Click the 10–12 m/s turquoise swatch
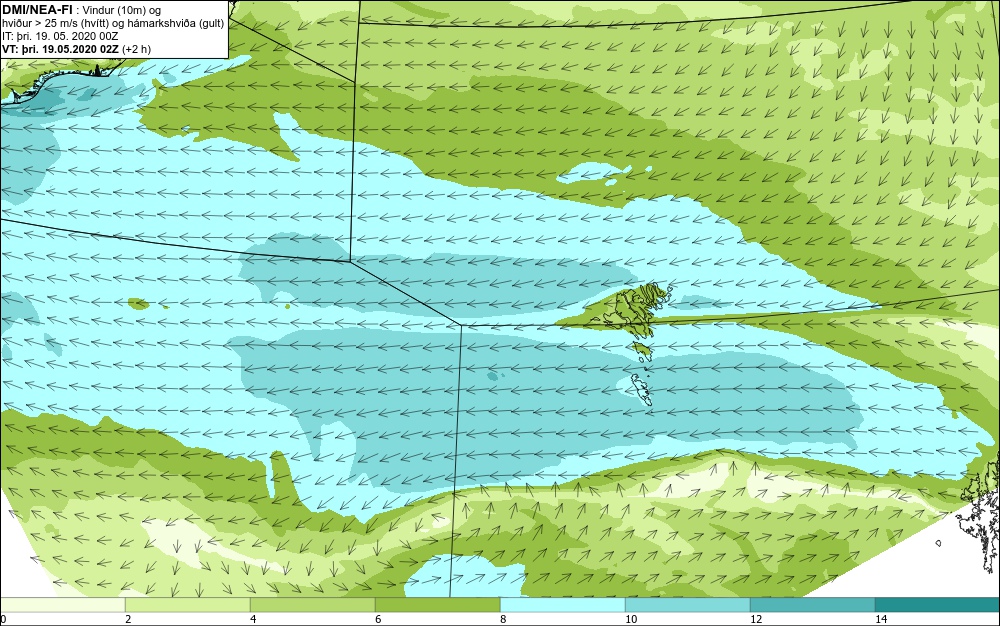1000x626 pixels. coord(688,605)
